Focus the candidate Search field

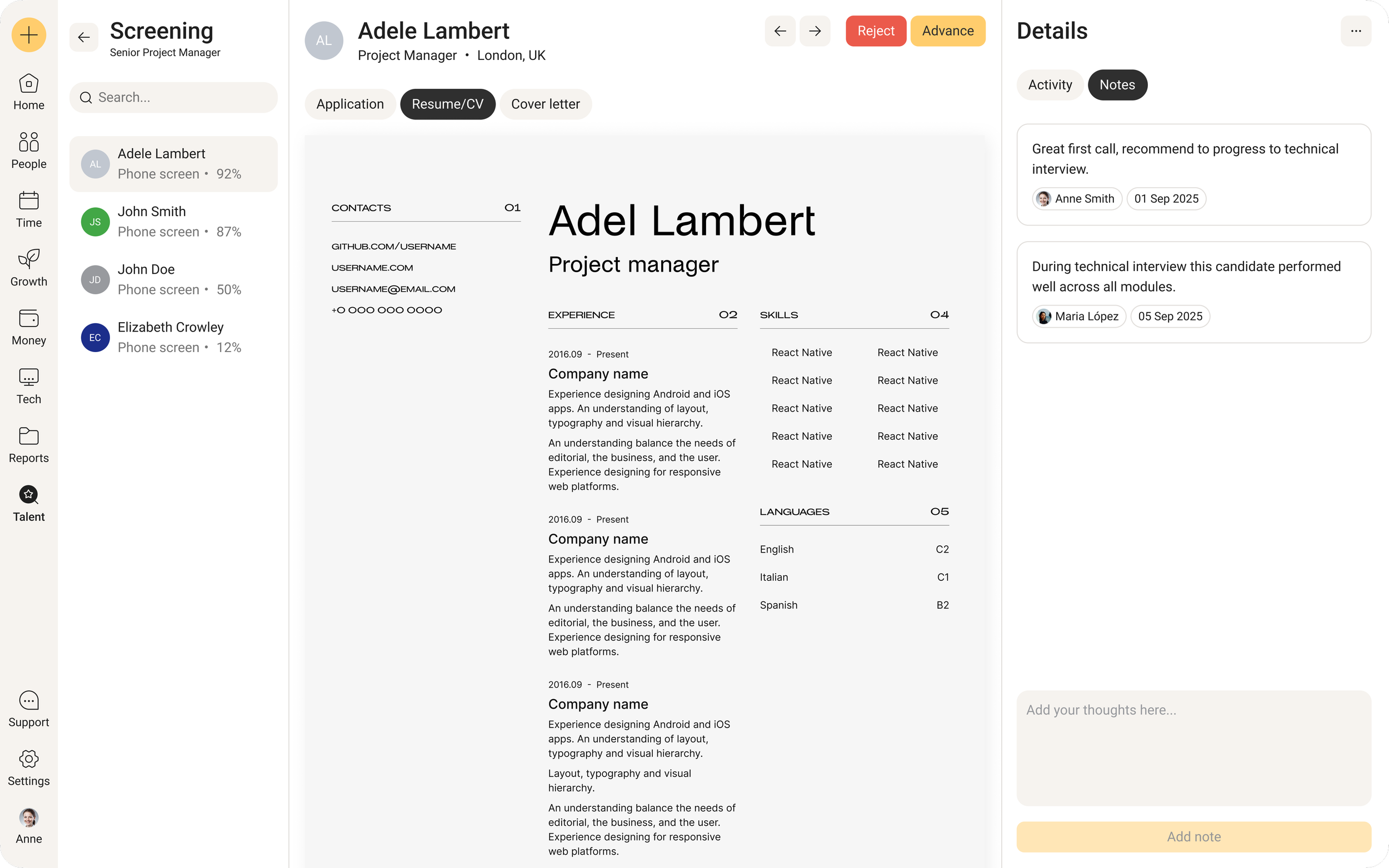(x=173, y=98)
